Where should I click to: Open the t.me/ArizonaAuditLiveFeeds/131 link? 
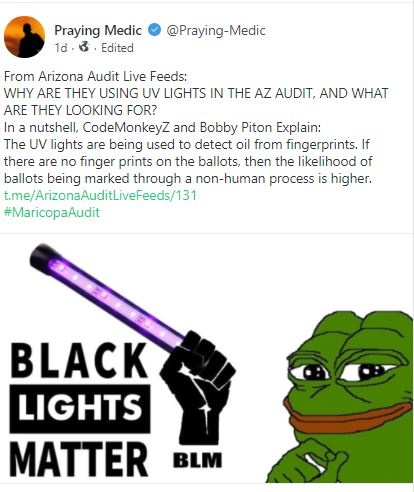[x=100, y=195]
